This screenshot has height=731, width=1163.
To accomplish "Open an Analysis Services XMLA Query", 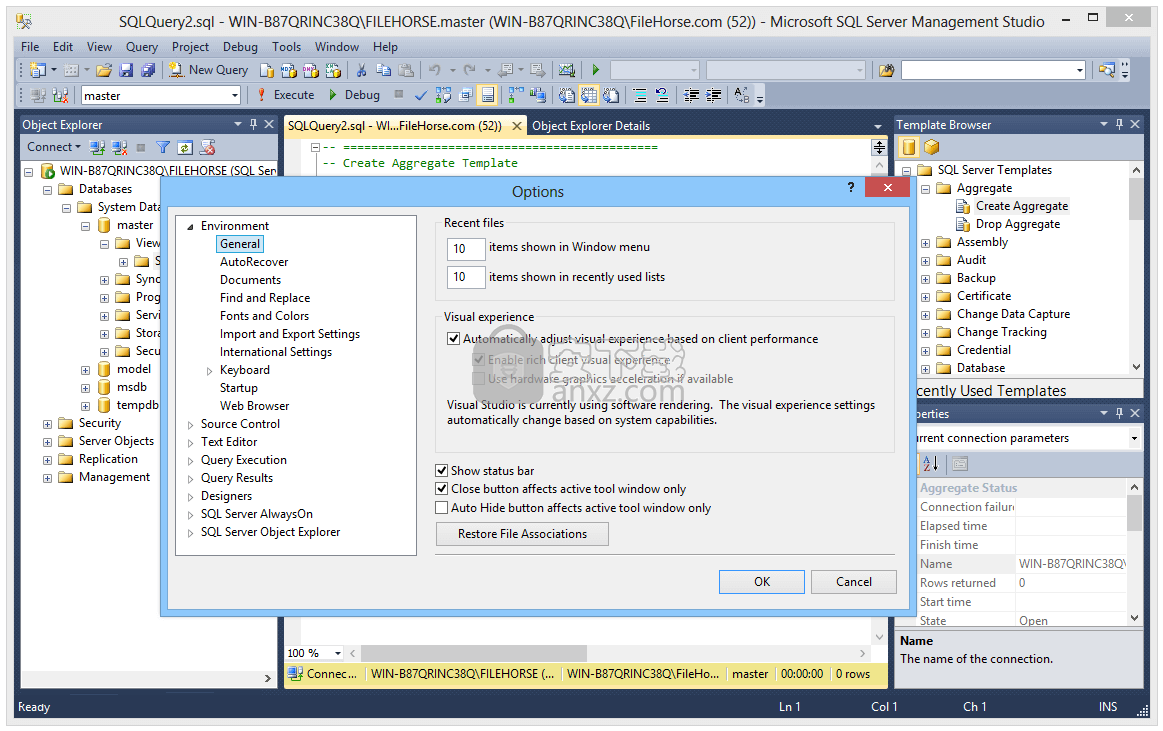I will 333,70.
